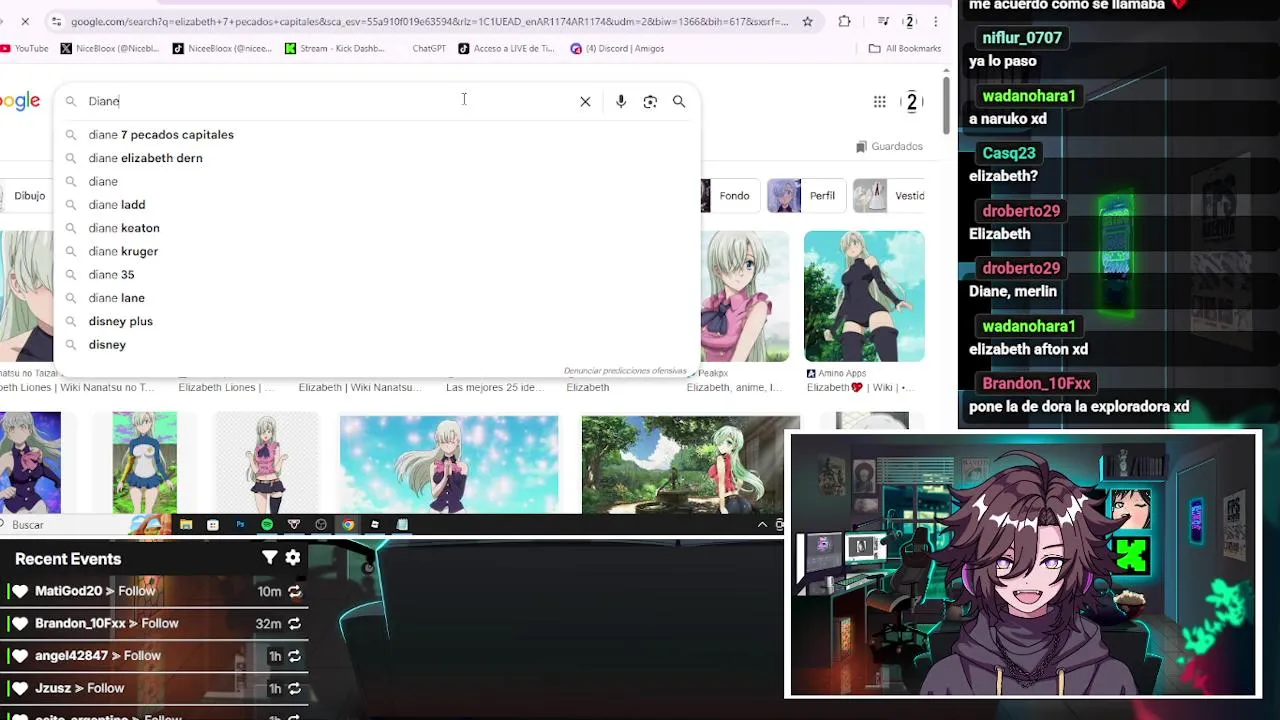Image resolution: width=1280 pixels, height=720 pixels.
Task: Start voice search with the microphone icon
Action: 621,101
